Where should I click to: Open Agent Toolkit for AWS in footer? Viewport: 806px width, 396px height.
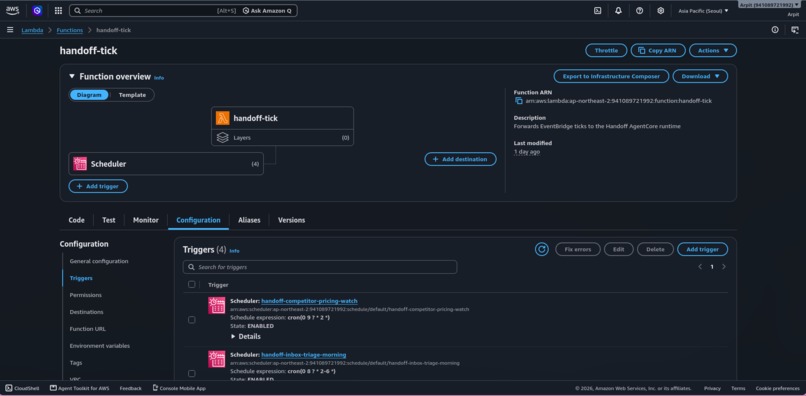pos(80,388)
